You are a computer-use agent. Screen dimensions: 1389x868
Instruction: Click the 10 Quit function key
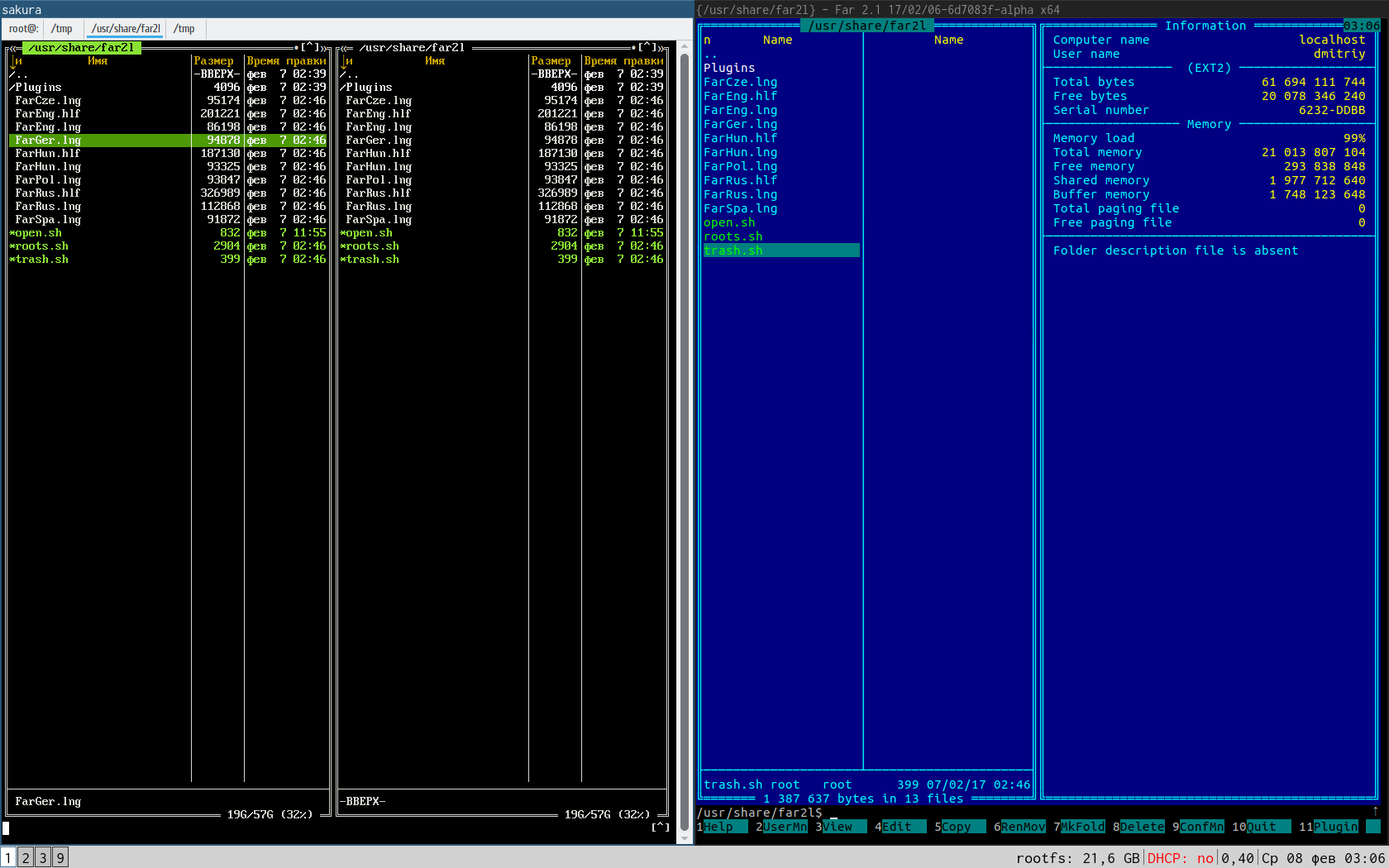pos(1262,827)
